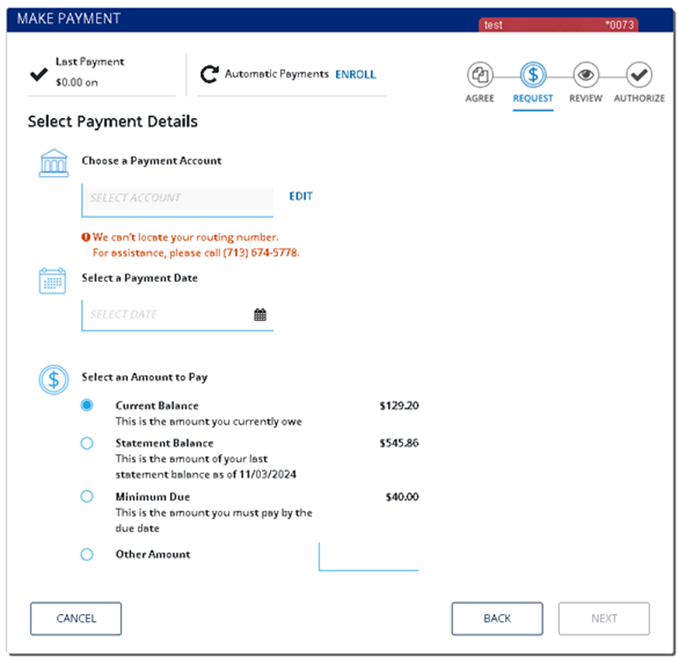Click the Other Amount entry field
The image size is (679, 657).
pos(369,557)
